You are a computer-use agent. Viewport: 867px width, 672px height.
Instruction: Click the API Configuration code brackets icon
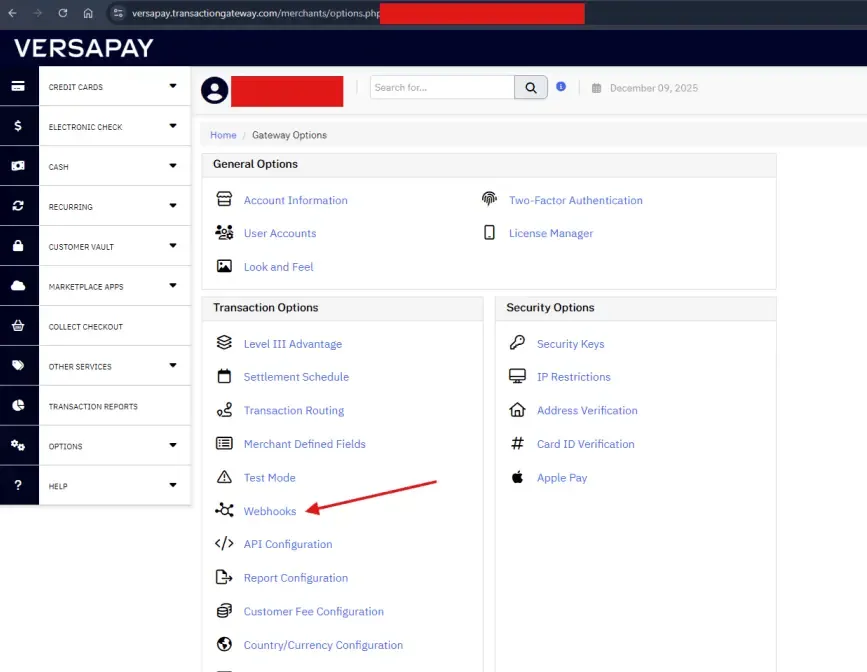[x=223, y=544]
